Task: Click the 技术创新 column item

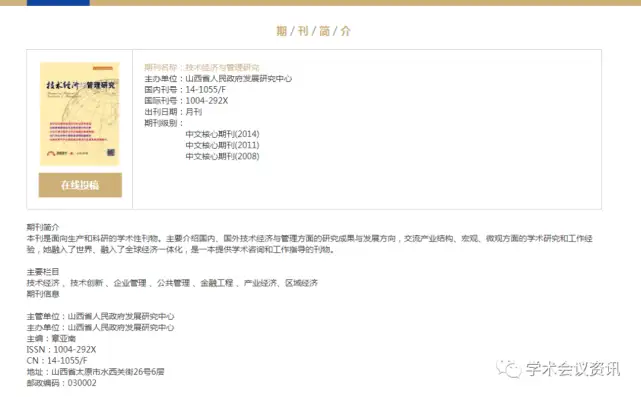Action: click(86, 283)
